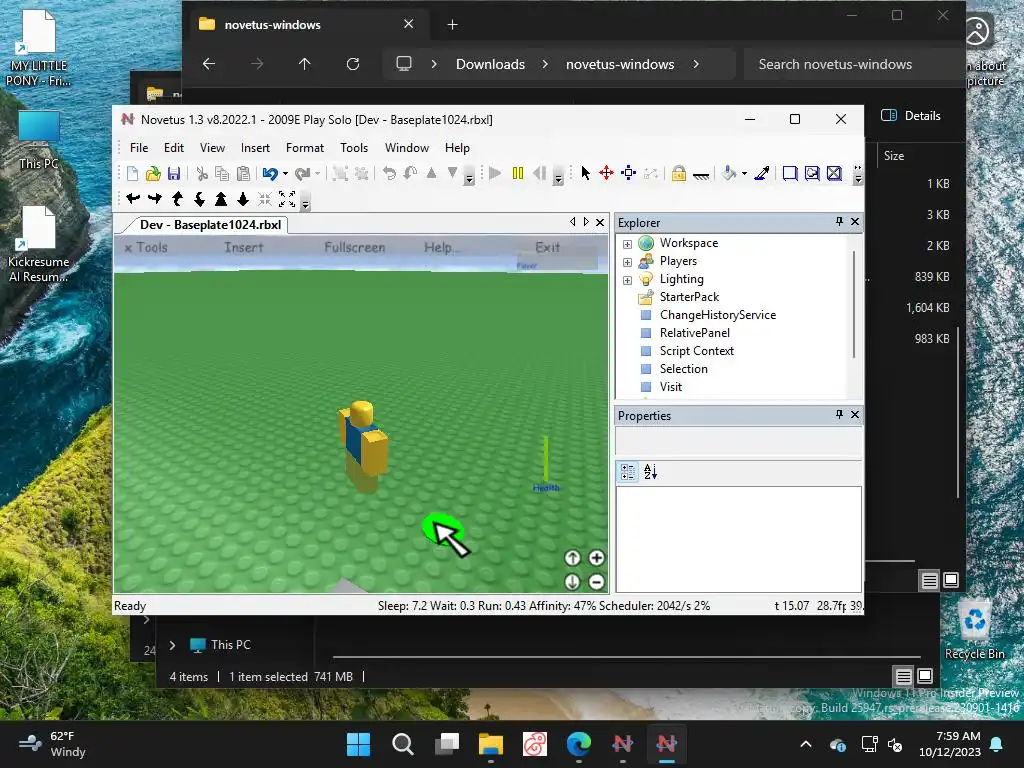The height and width of the screenshot is (768, 1024).
Task: Select the Fill paint bucket tool
Action: click(x=729, y=173)
